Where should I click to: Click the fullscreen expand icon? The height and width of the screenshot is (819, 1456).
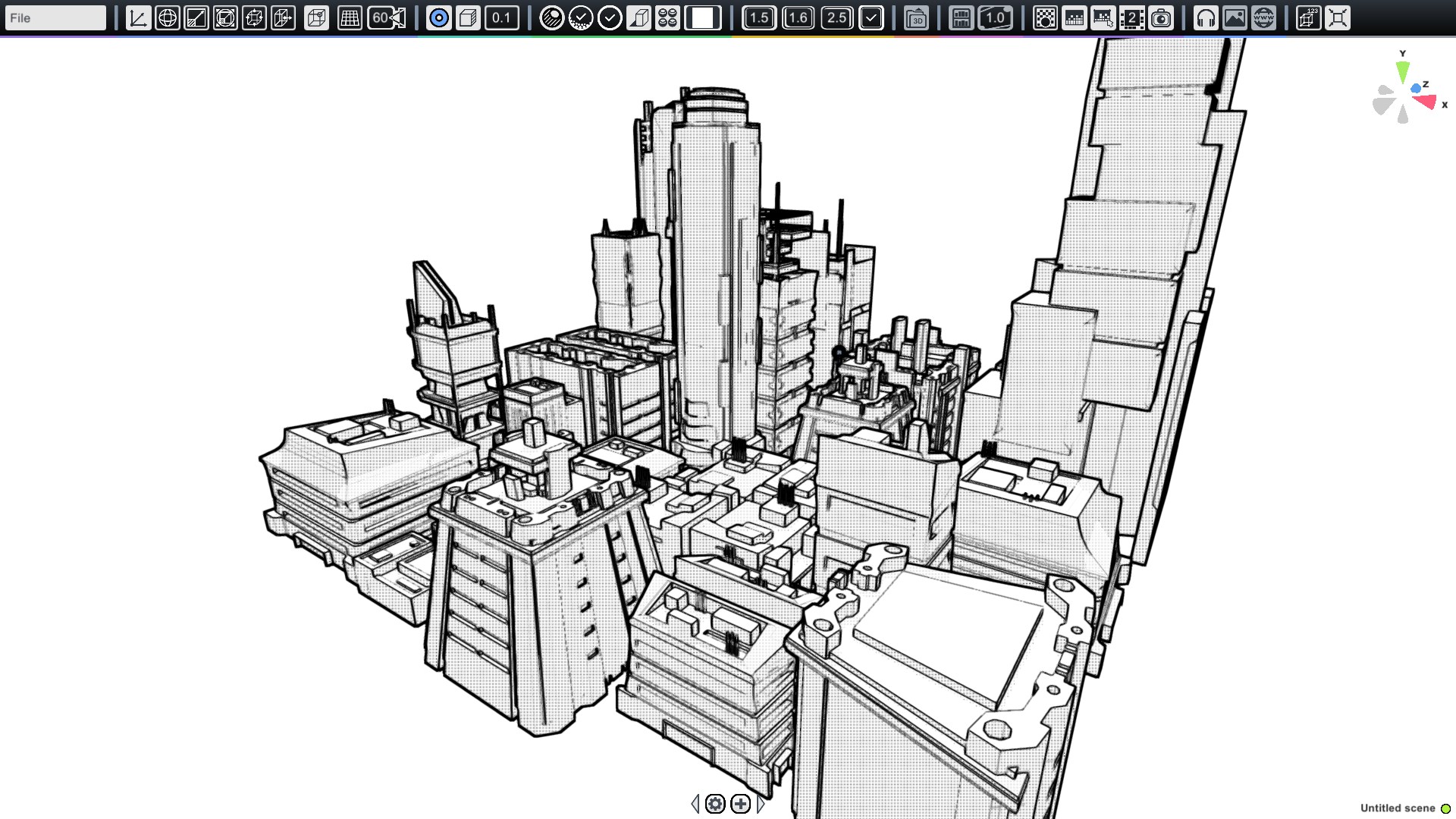coord(1338,17)
